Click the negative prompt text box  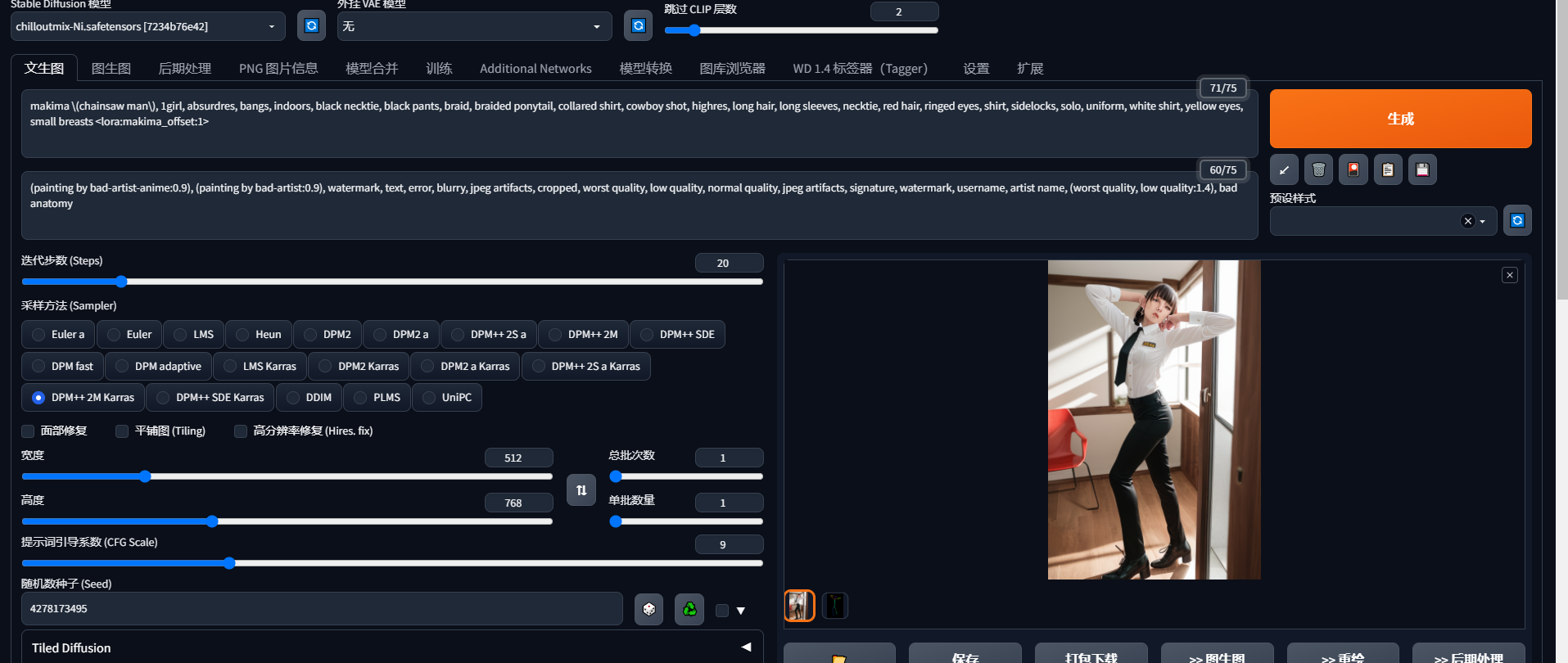639,205
